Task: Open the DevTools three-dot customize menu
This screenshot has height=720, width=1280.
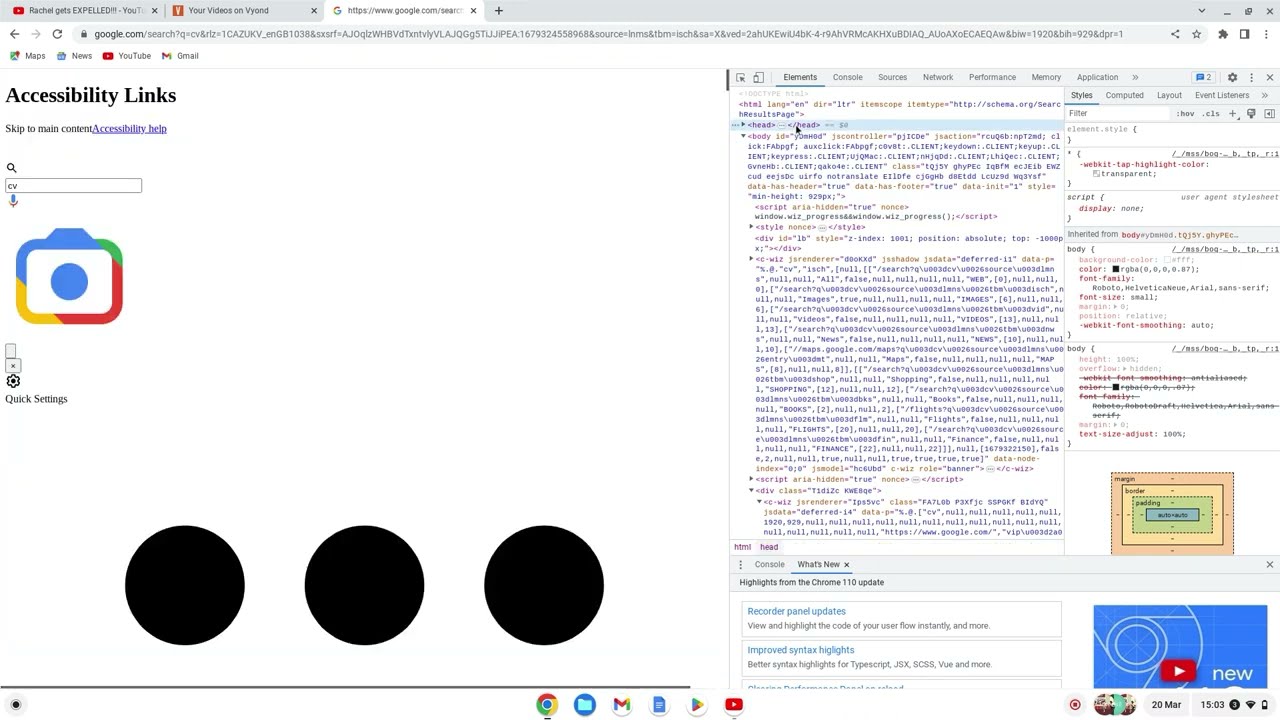Action: [1251, 77]
